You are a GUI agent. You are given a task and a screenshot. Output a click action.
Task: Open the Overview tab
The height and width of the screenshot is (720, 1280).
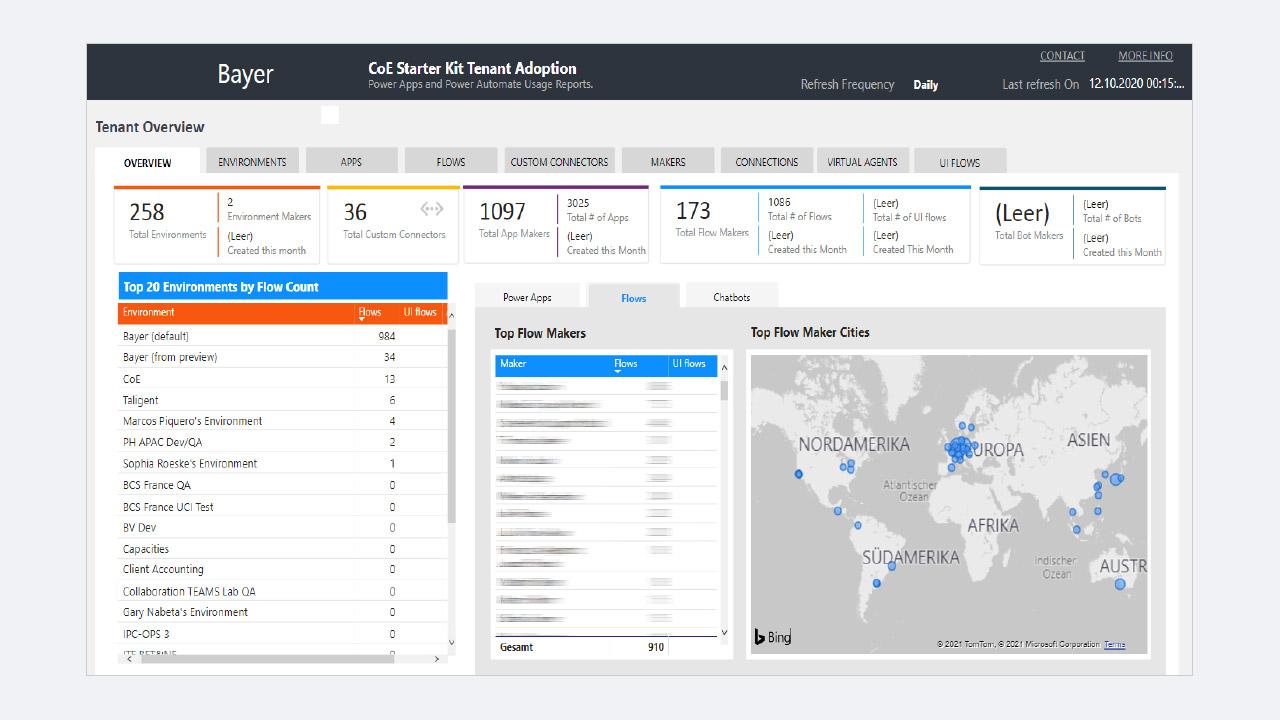coord(147,162)
